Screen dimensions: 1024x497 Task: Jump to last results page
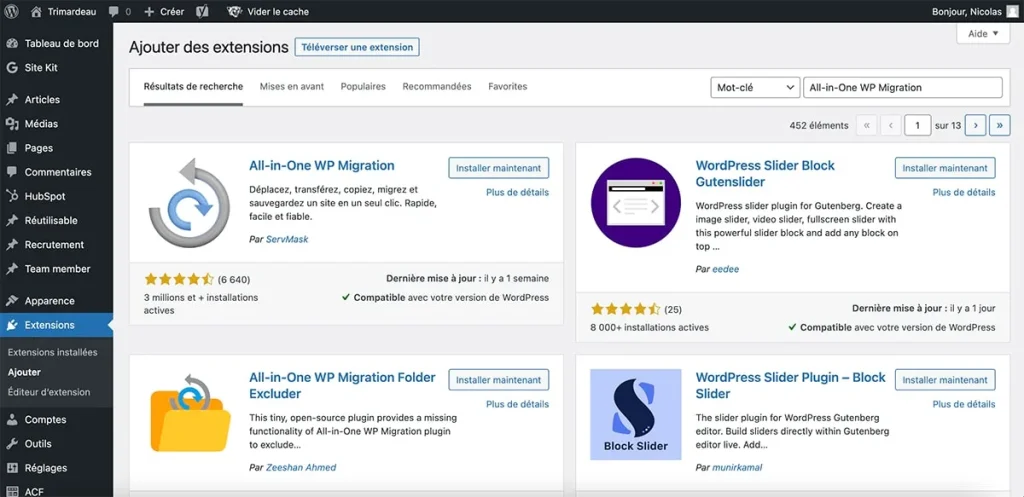[1000, 125]
